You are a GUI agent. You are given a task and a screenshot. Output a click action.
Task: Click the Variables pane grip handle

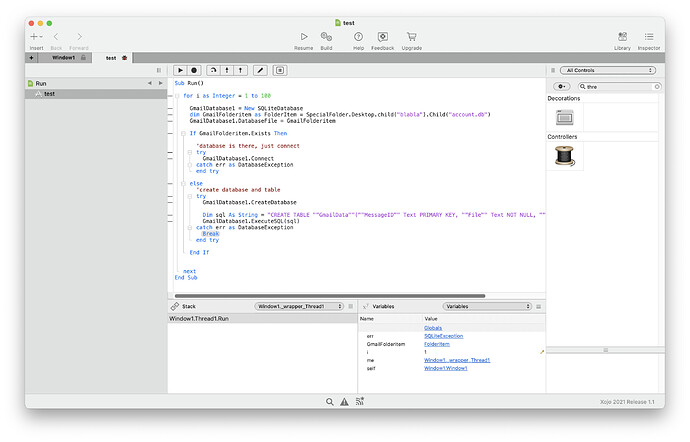click(539, 306)
